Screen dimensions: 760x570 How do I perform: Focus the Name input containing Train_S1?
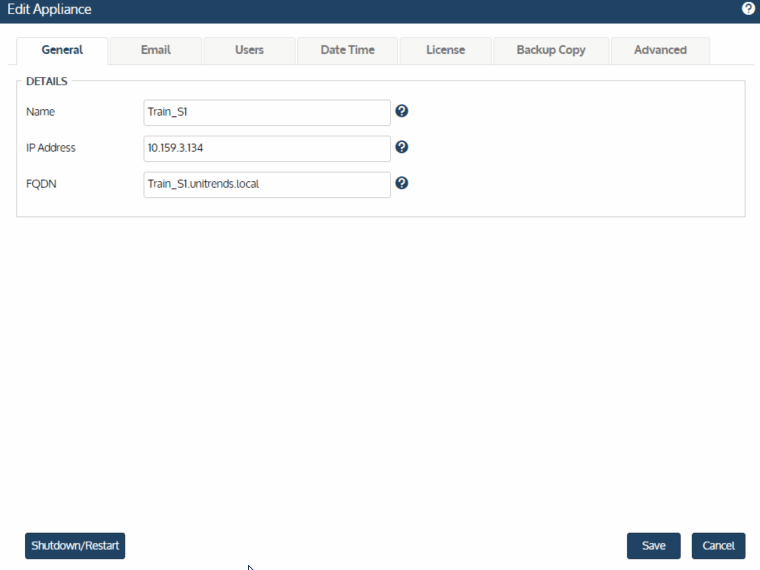(267, 112)
